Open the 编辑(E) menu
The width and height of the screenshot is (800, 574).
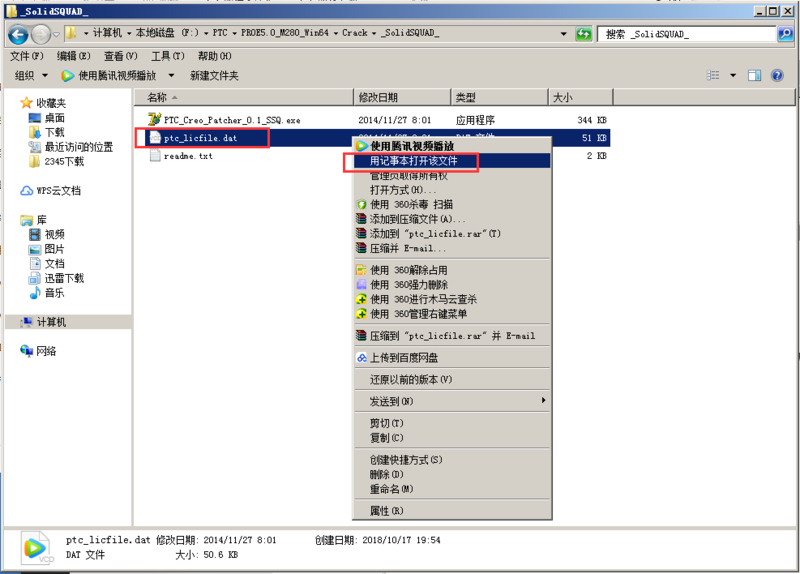tap(73, 56)
